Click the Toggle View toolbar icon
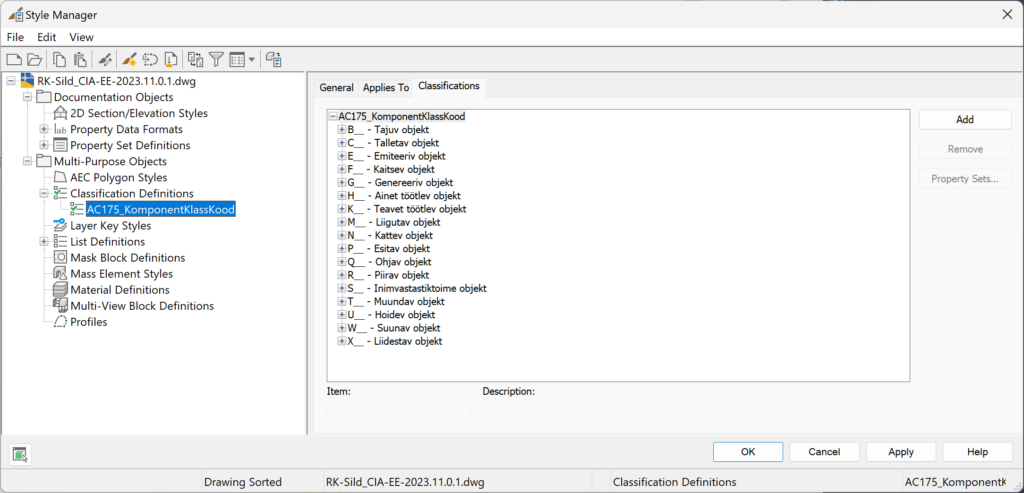 point(195,60)
